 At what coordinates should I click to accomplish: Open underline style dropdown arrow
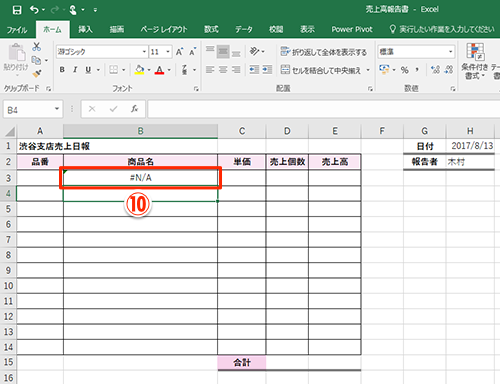(x=98, y=70)
